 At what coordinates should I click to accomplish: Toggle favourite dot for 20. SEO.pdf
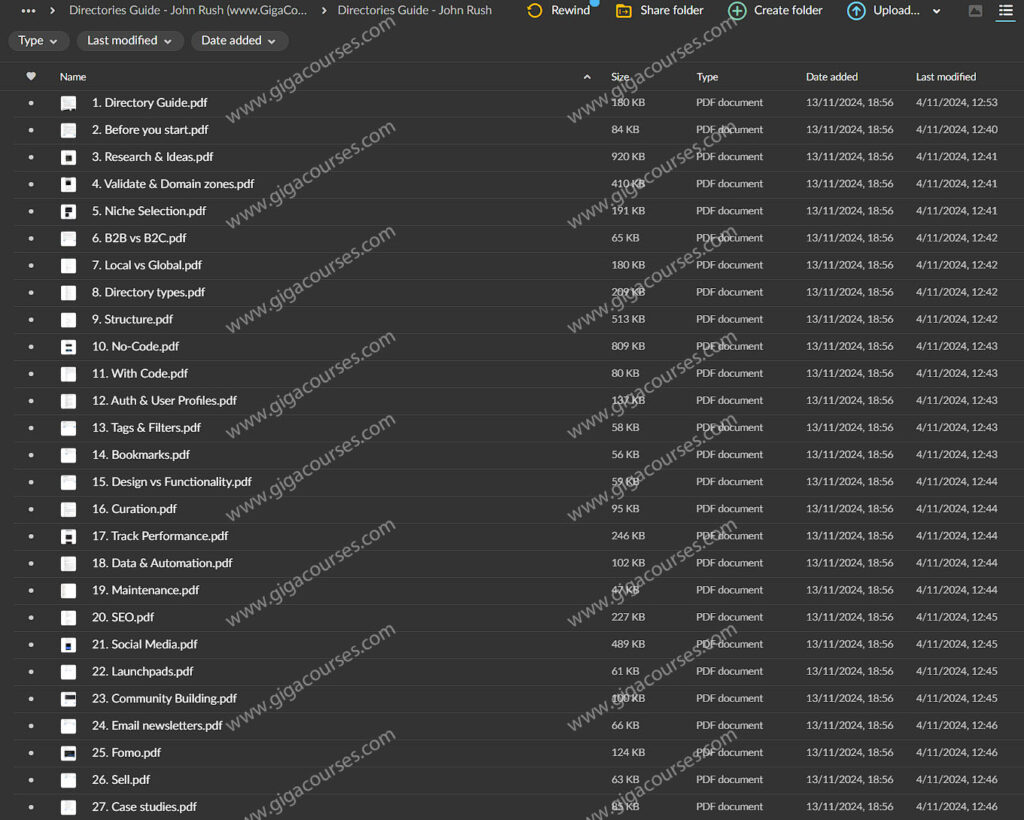point(31,618)
